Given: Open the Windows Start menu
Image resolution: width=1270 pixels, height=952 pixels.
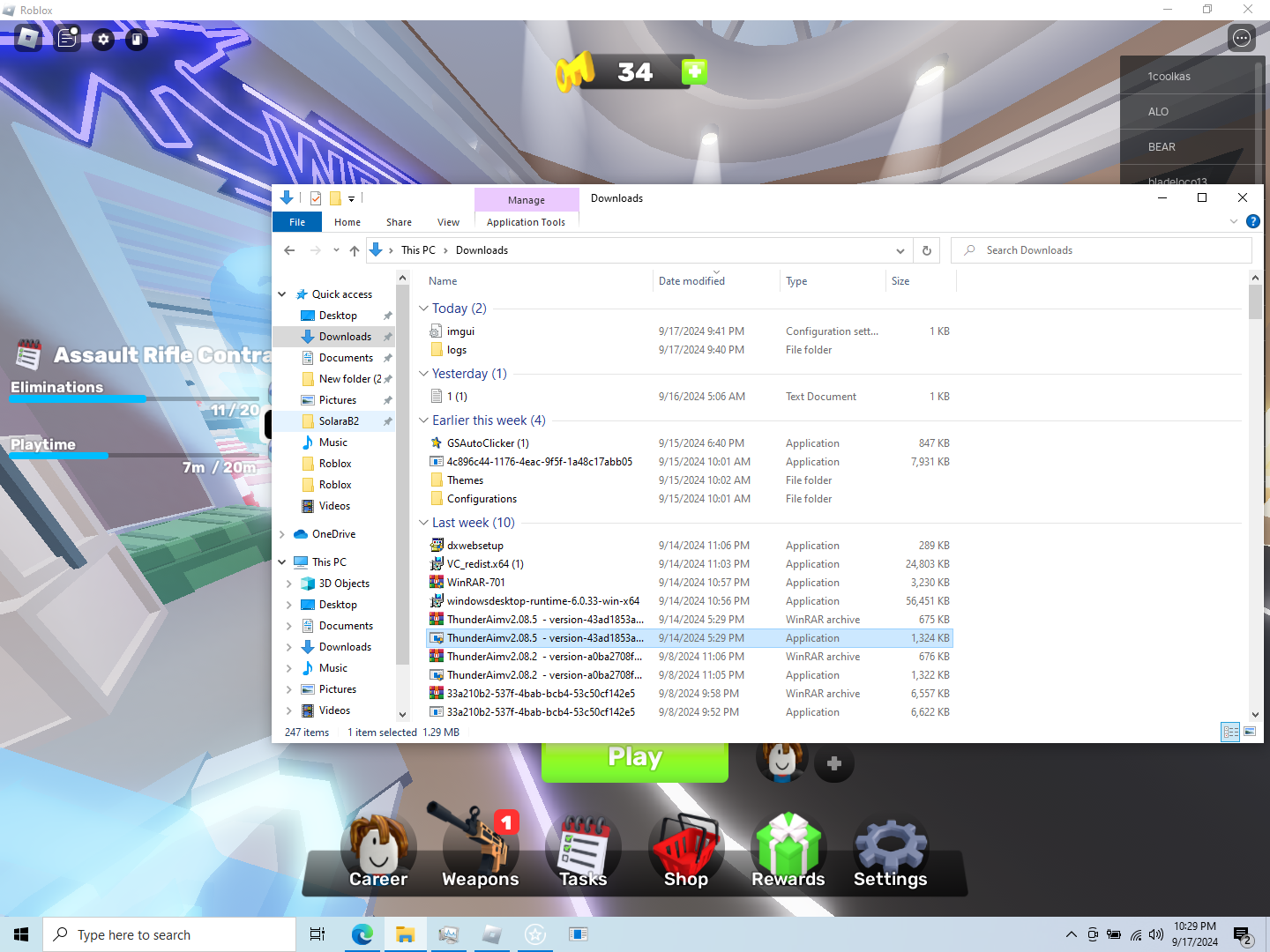Looking at the screenshot, I should click(x=21, y=934).
